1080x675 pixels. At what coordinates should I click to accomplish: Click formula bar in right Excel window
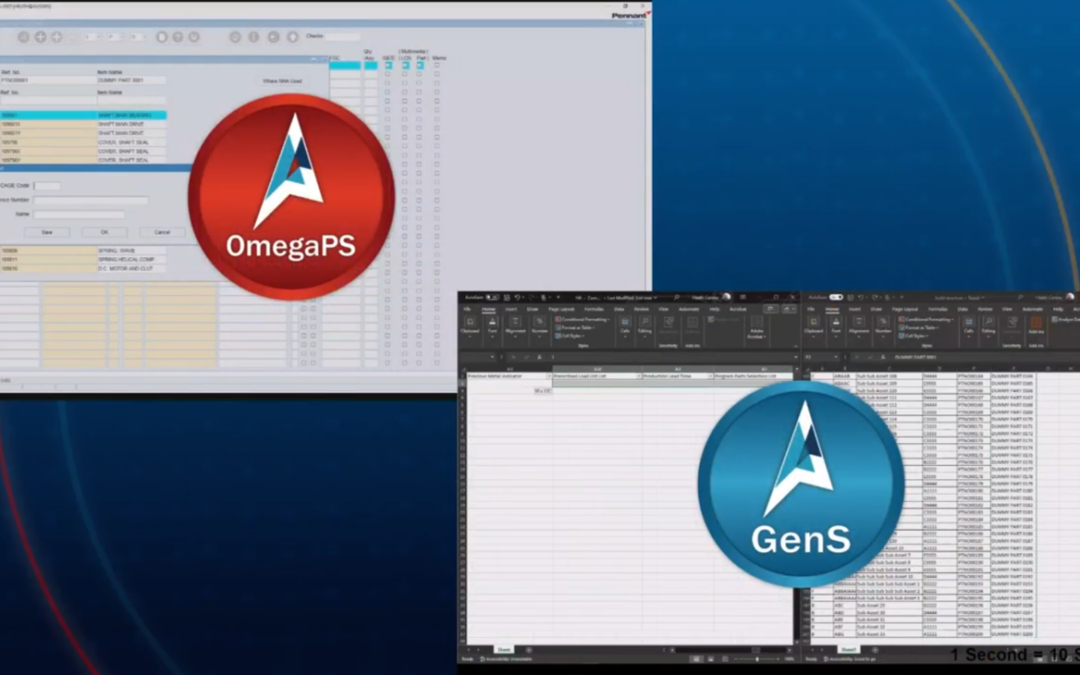[985, 357]
